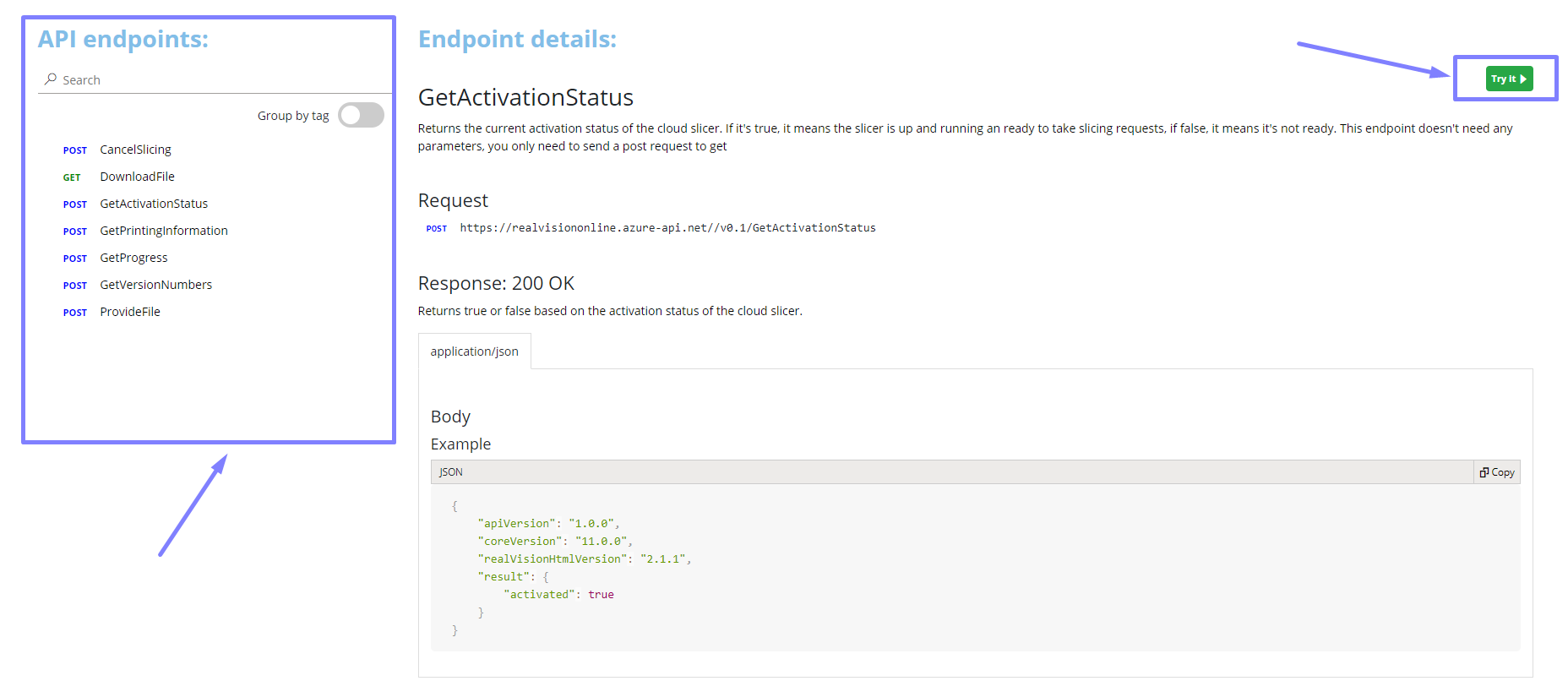This screenshot has width=1568, height=681.
Task: Click the GET badge beside DownloadFile
Action: (72, 177)
